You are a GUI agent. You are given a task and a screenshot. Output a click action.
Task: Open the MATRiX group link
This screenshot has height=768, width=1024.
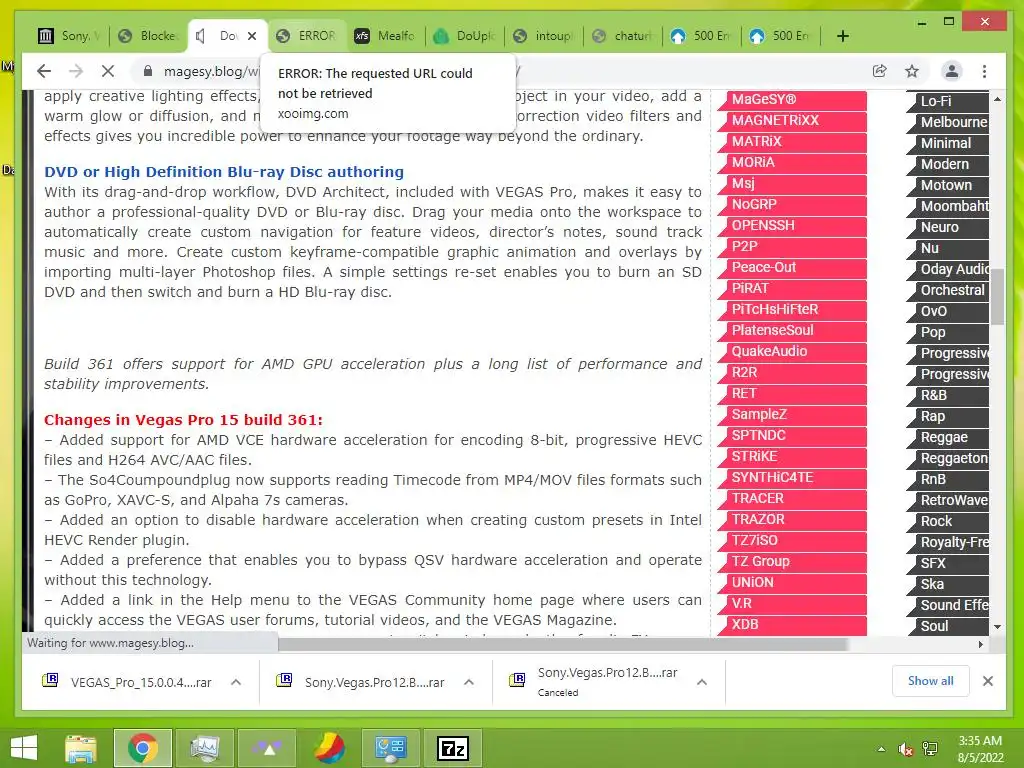(x=793, y=141)
